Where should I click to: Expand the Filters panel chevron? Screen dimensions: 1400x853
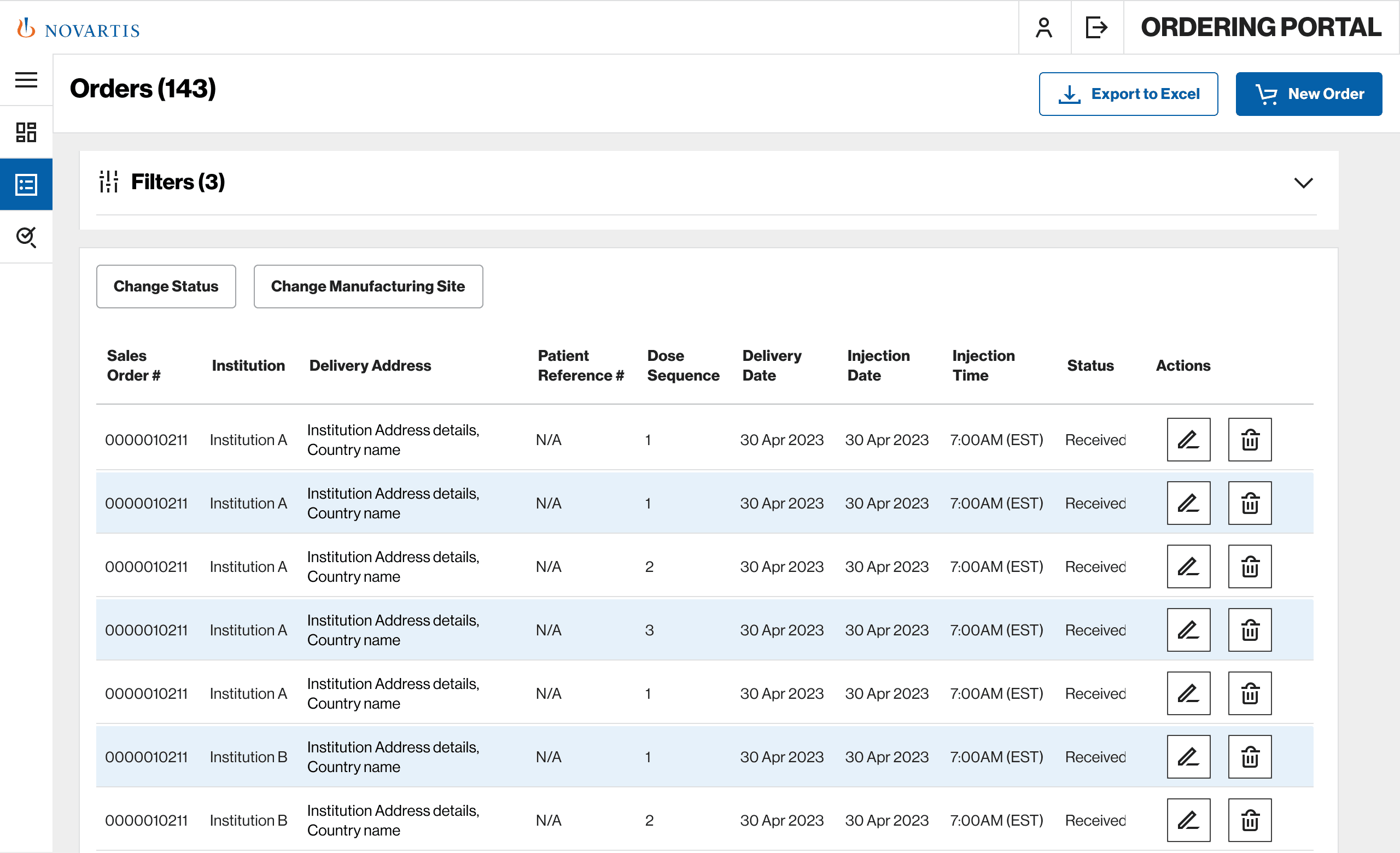(x=1303, y=183)
